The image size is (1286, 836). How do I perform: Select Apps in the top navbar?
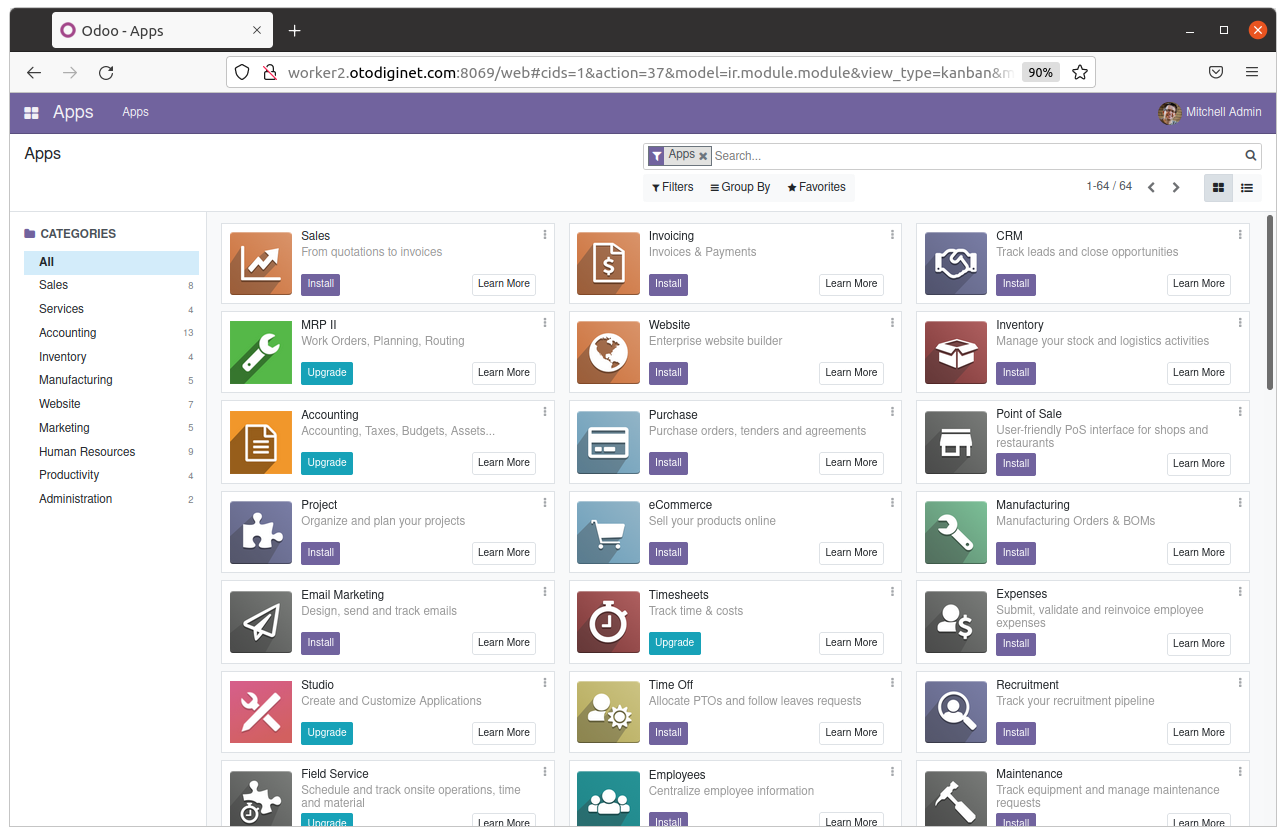[x=135, y=112]
